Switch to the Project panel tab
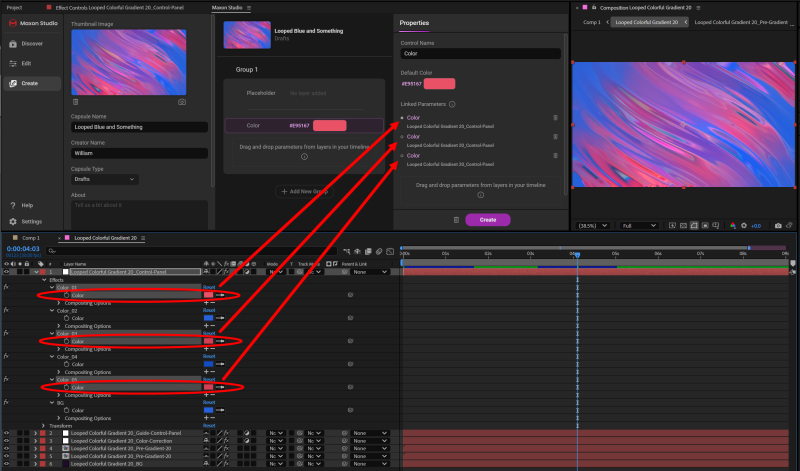 14,8
